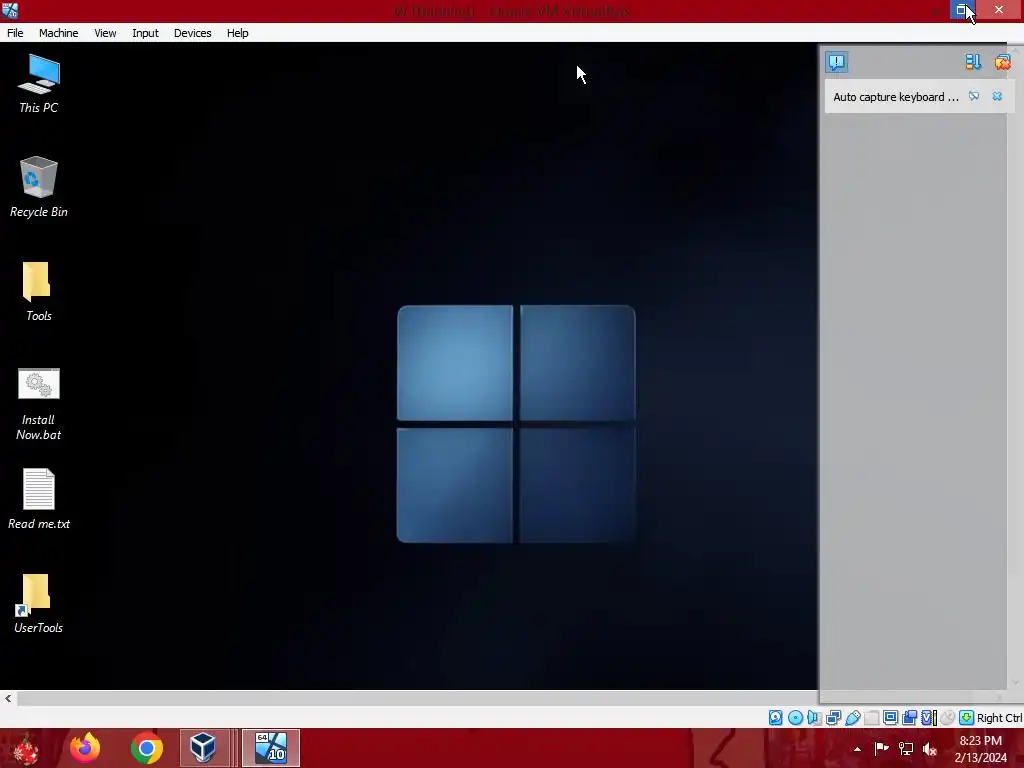This screenshot has width=1024, height=768.
Task: Click the USB devices indicator
Action: pos(853,718)
